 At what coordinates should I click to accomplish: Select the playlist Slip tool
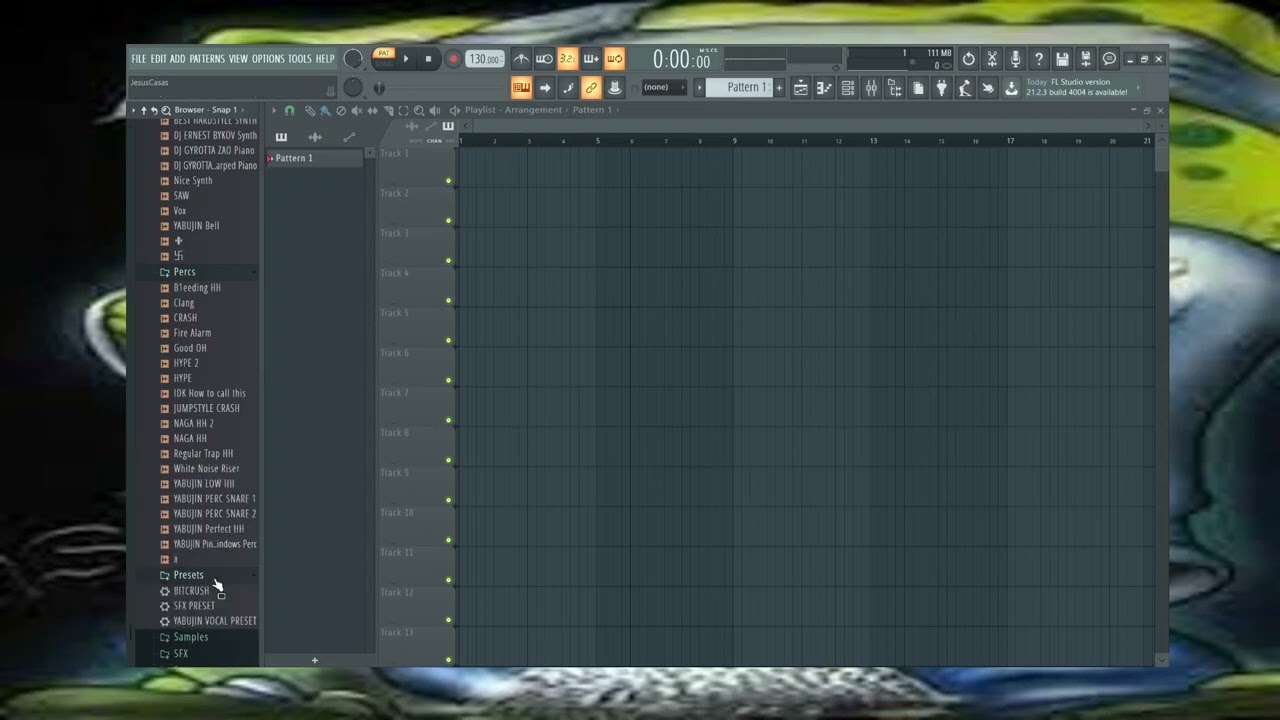[372, 110]
